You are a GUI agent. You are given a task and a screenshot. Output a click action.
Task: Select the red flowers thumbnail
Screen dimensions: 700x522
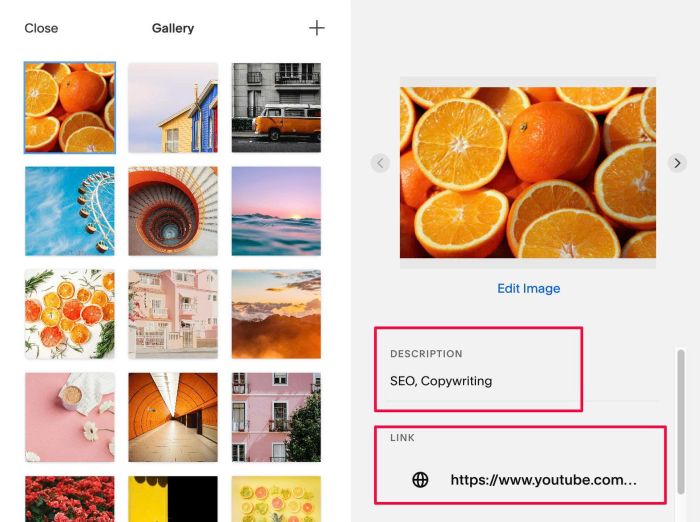[x=70, y=499]
